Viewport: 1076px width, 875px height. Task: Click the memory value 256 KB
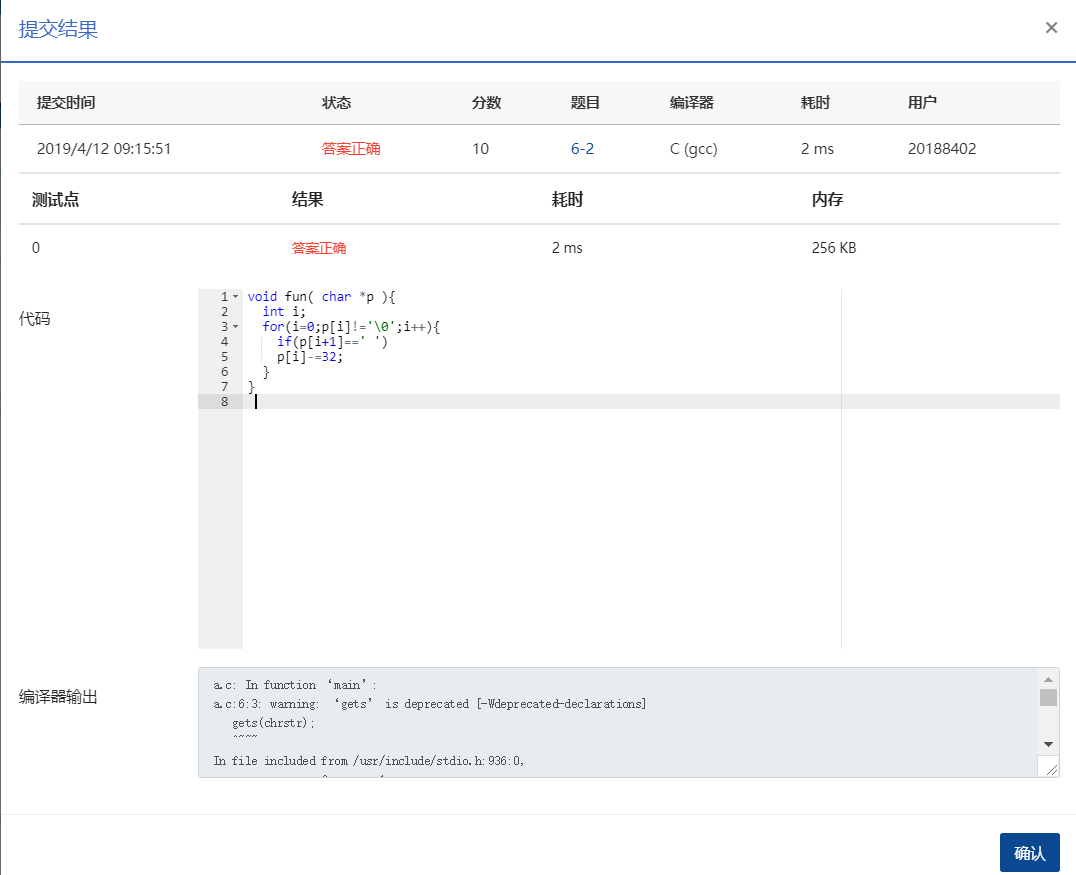[x=834, y=248]
